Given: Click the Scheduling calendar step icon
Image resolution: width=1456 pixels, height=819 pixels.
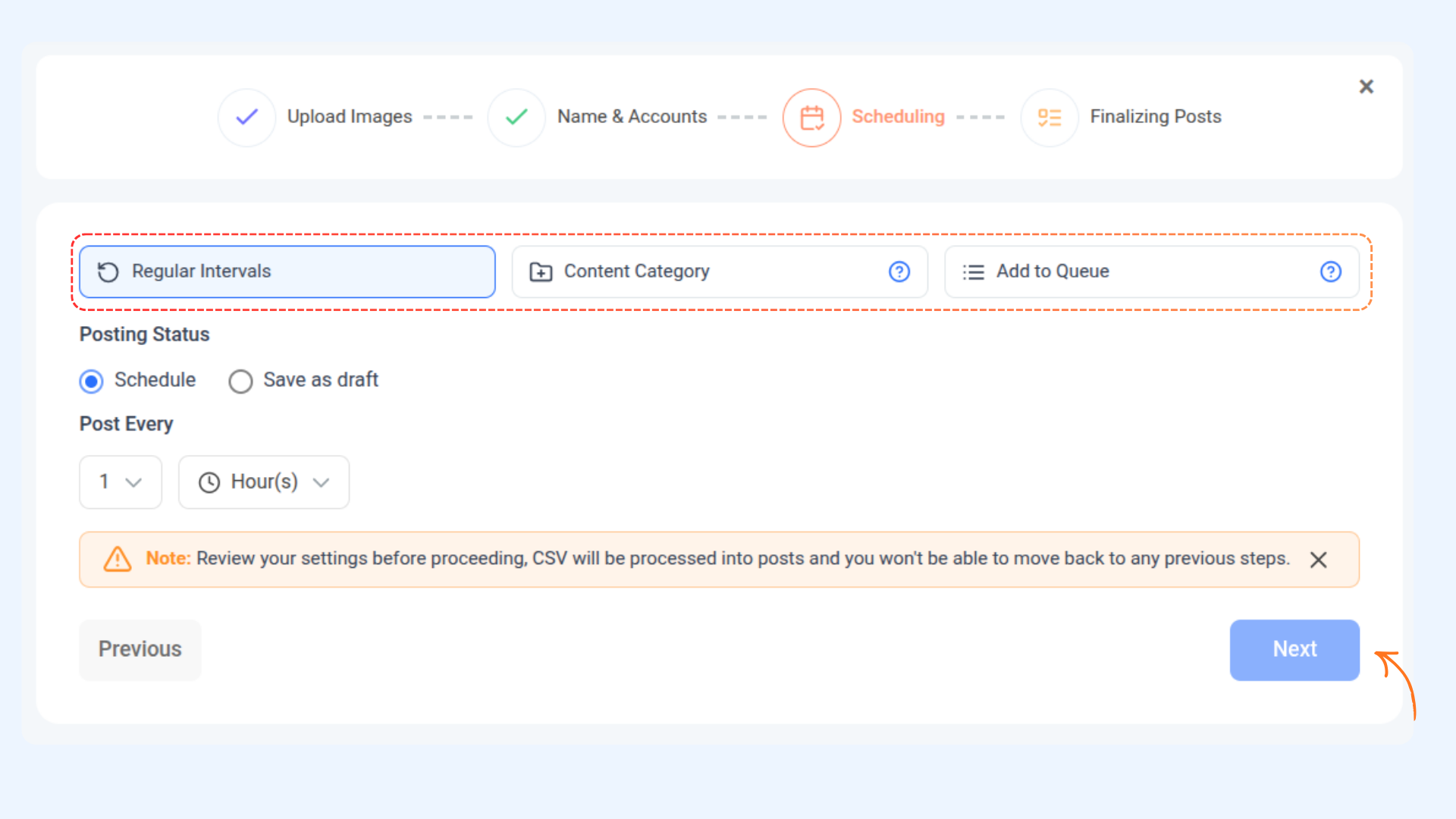Looking at the screenshot, I should (811, 118).
